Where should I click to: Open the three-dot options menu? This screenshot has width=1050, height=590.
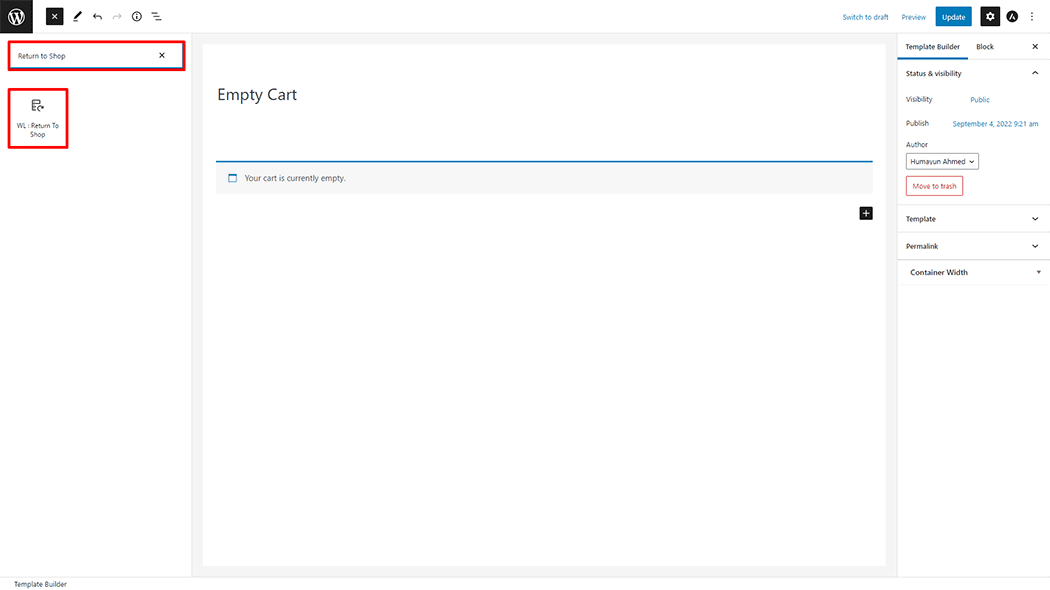pyautogui.click(x=1032, y=17)
